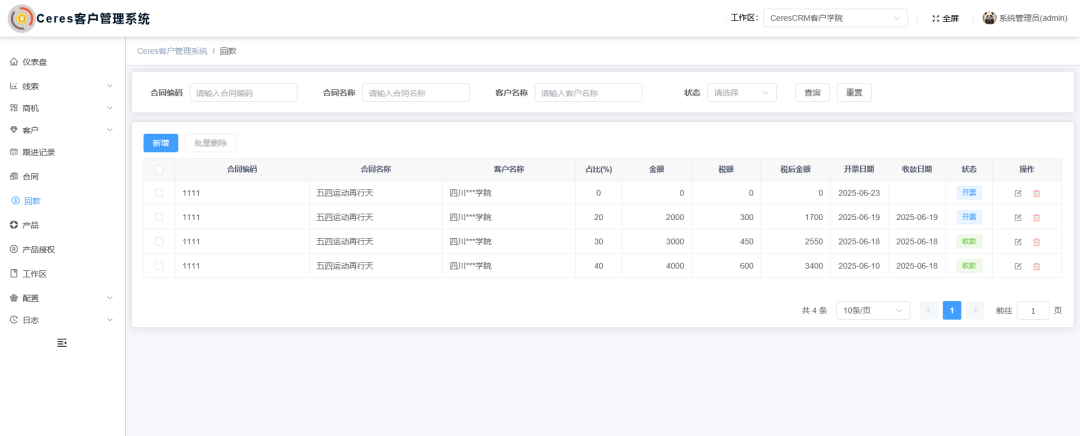Click the 合同编码 input field
Viewport: 1080px width, 436px height.
tap(243, 92)
